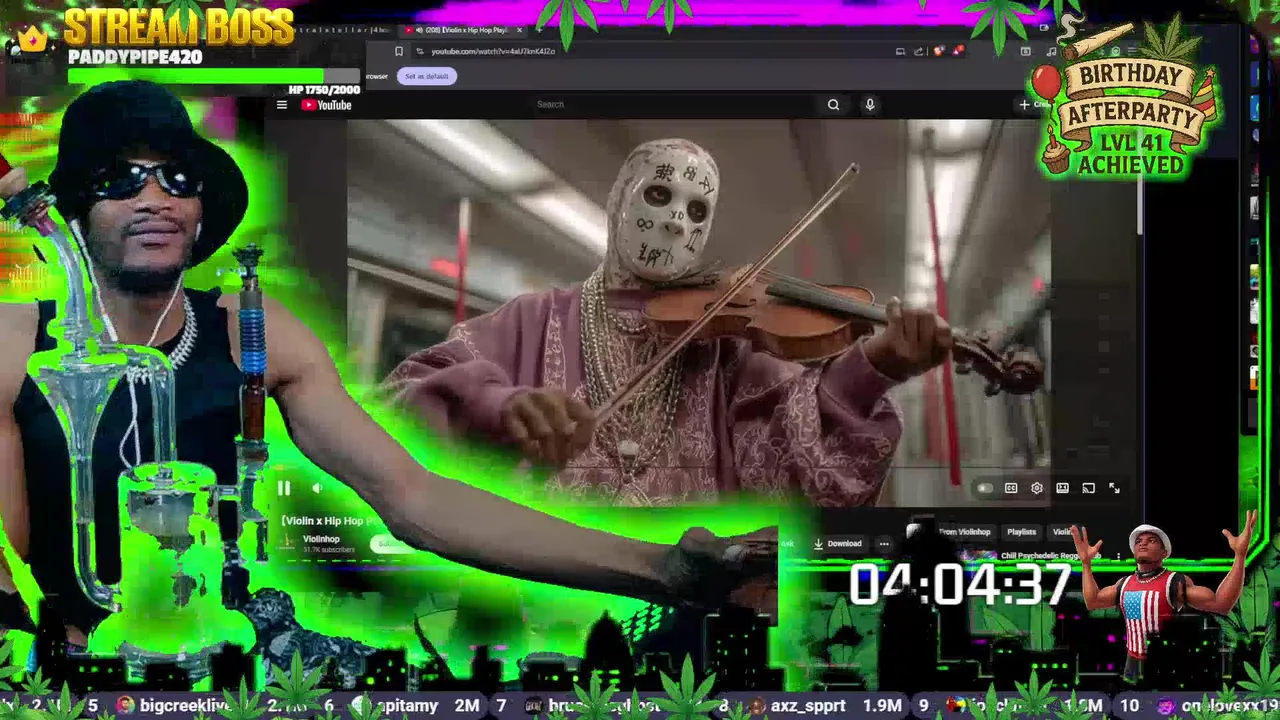Mute the video with the speaker icon
Image resolution: width=1280 pixels, height=720 pixels.
[317, 488]
